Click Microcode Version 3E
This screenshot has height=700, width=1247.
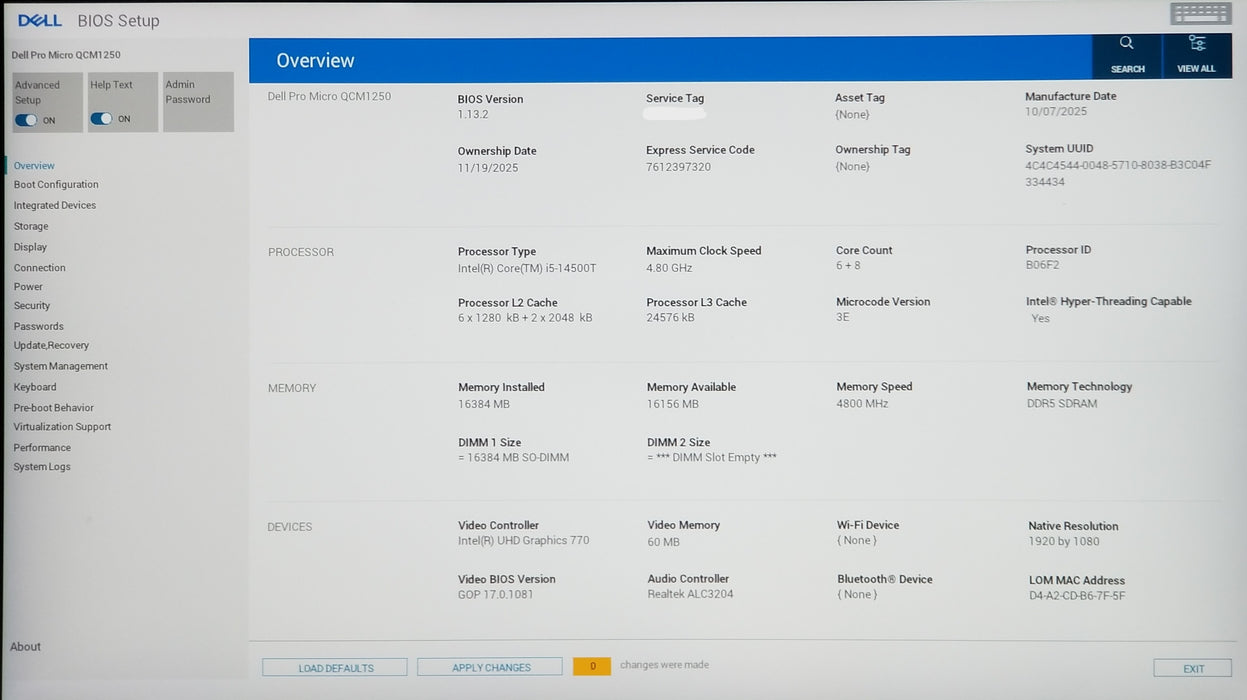tap(843, 317)
